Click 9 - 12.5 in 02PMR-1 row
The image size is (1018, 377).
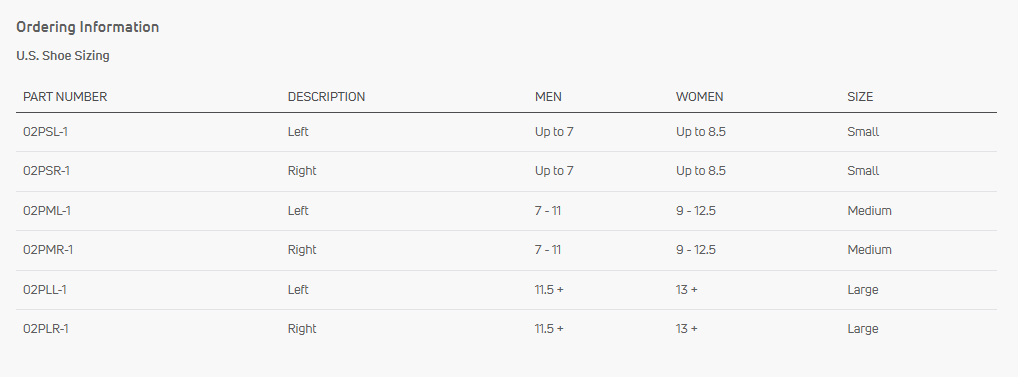(696, 250)
